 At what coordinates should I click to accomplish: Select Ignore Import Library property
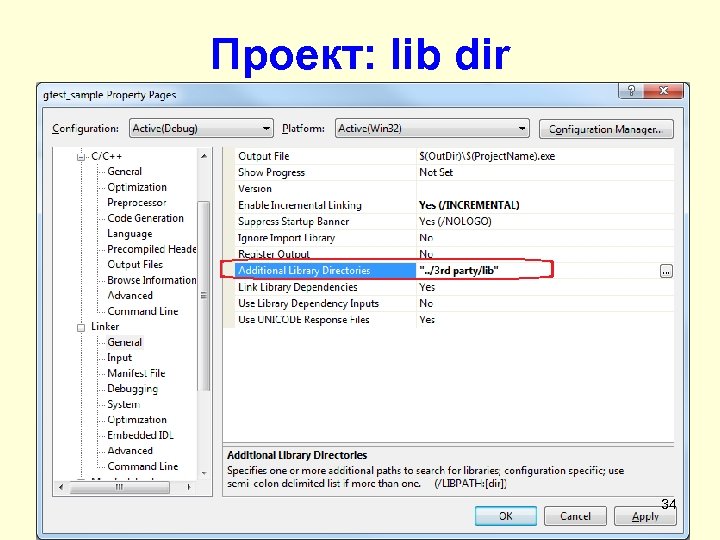pos(287,238)
